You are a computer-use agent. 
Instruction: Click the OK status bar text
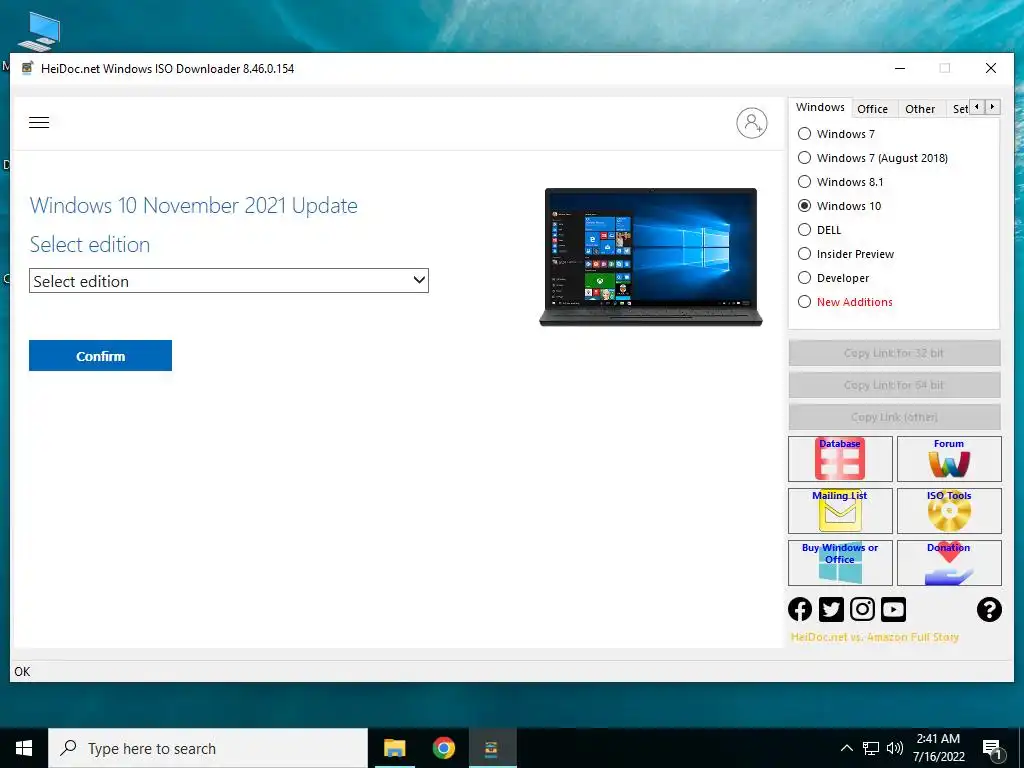pos(22,672)
